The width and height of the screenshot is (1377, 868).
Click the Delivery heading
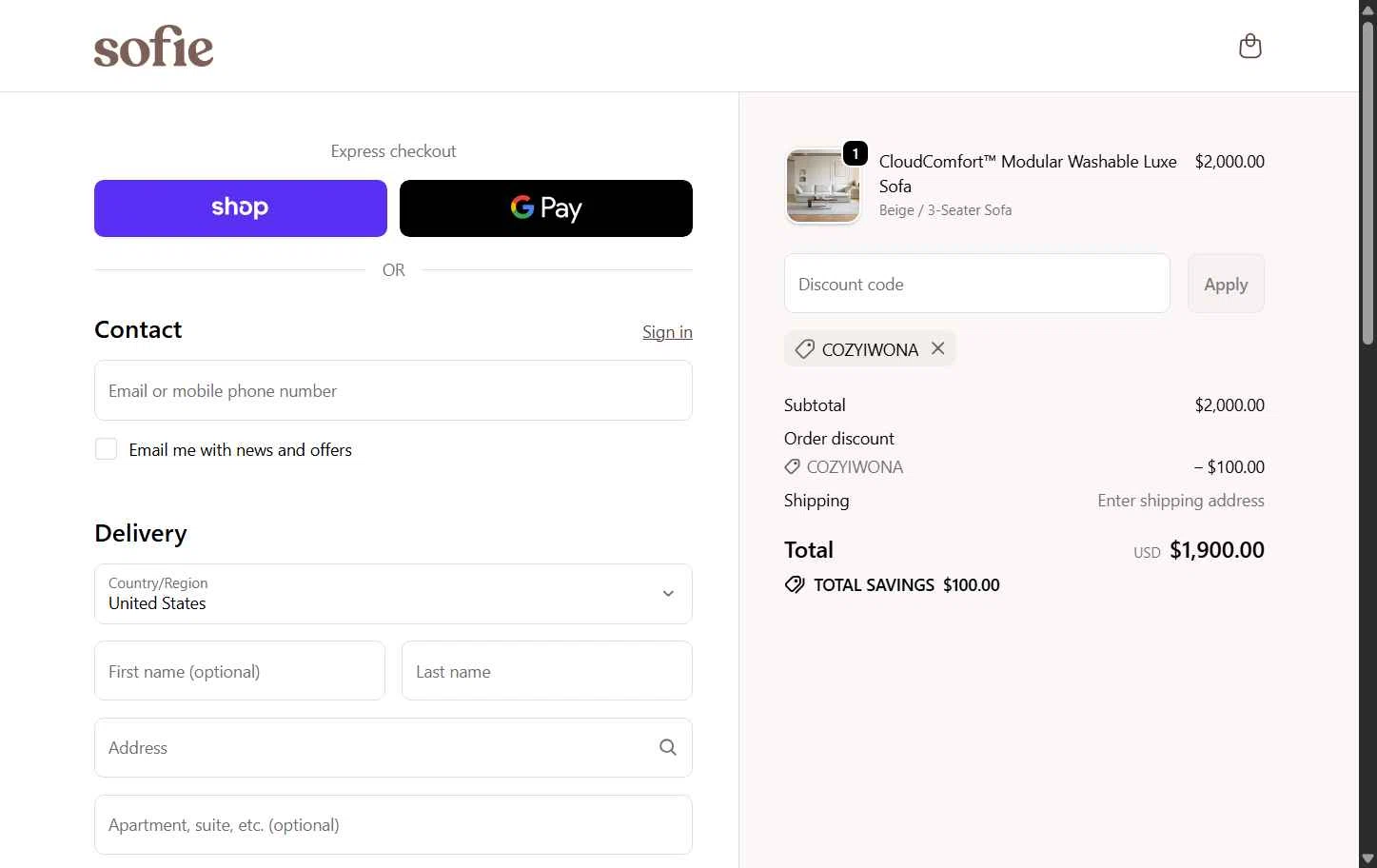click(141, 533)
